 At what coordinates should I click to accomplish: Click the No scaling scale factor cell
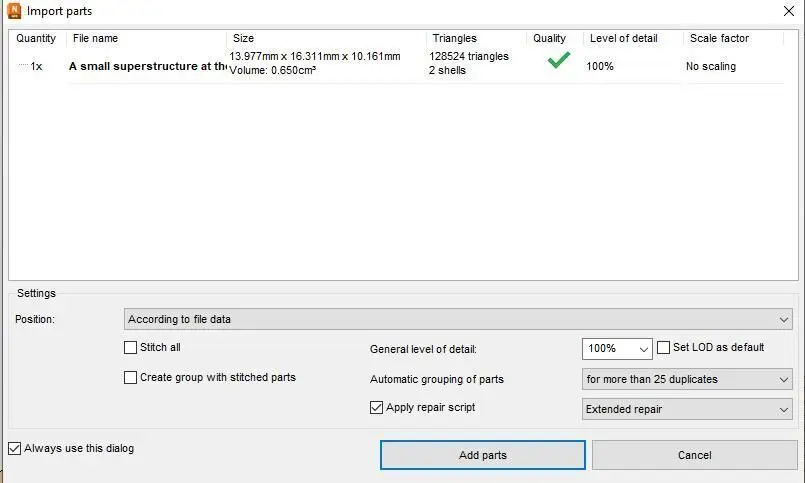point(710,66)
